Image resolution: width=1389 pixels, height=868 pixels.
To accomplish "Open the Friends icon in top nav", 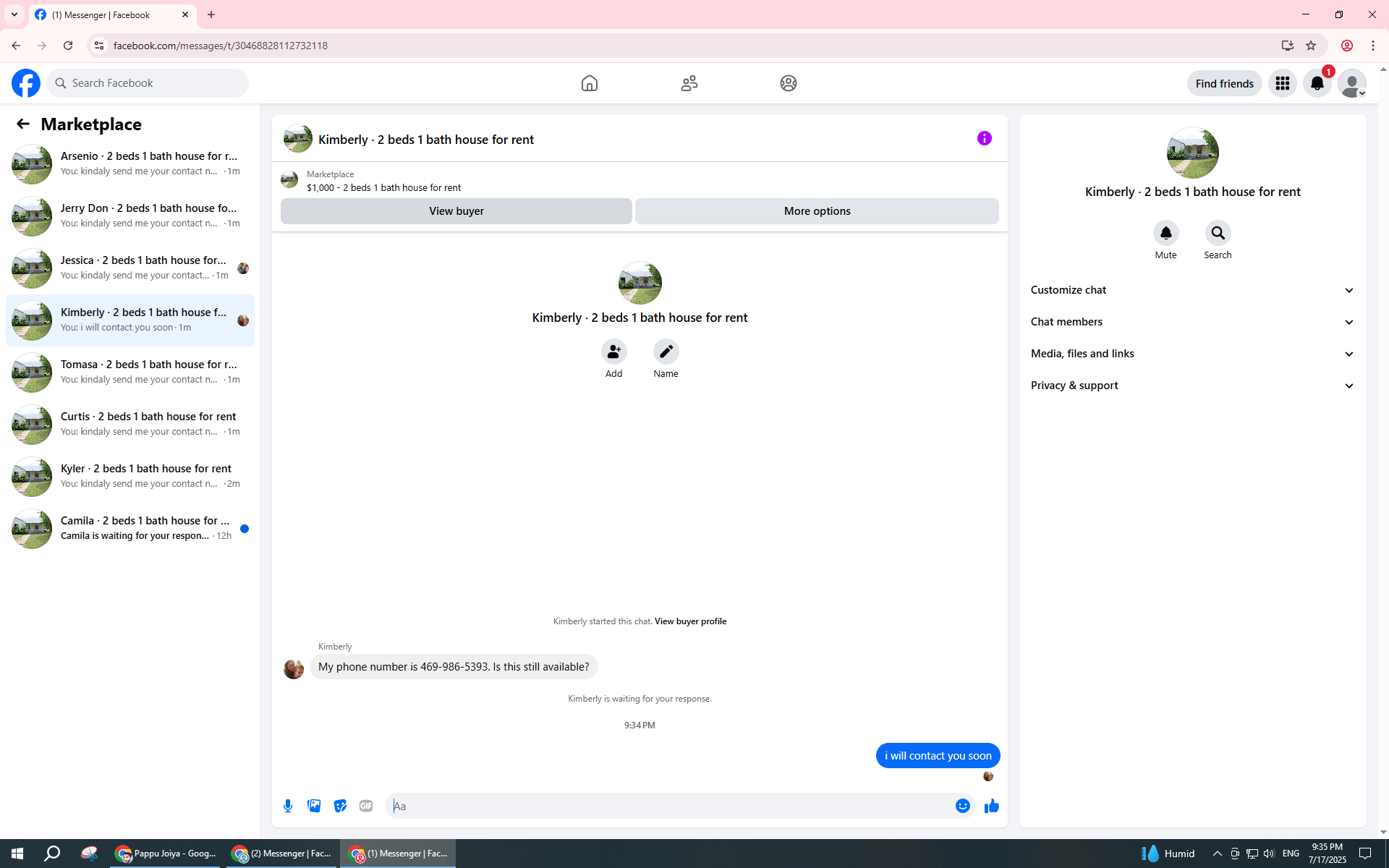I will click(x=689, y=83).
